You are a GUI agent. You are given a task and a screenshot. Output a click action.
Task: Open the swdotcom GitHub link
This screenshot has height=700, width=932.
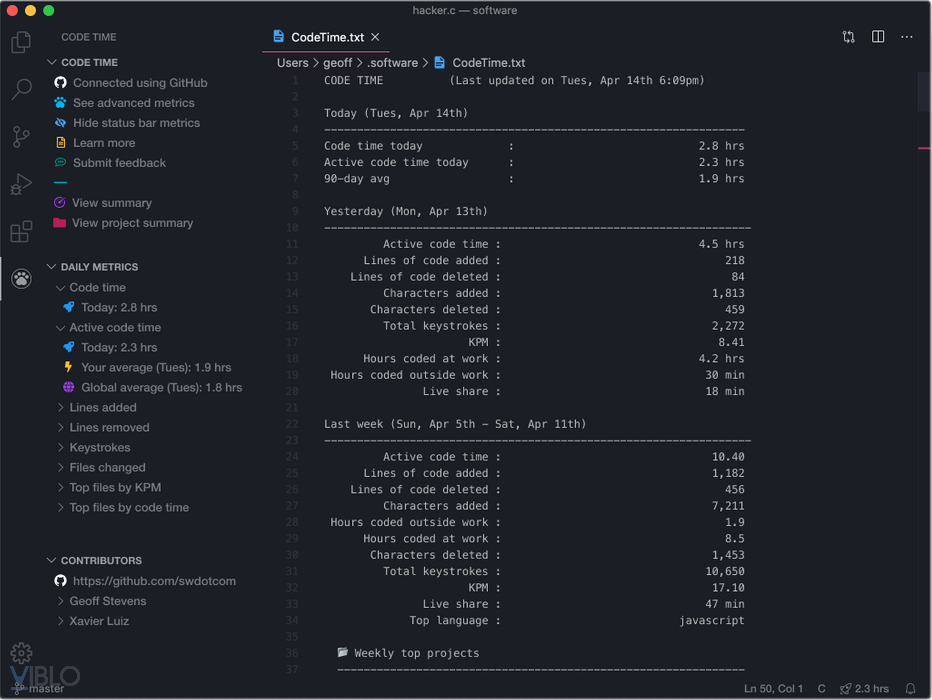[x=154, y=581]
